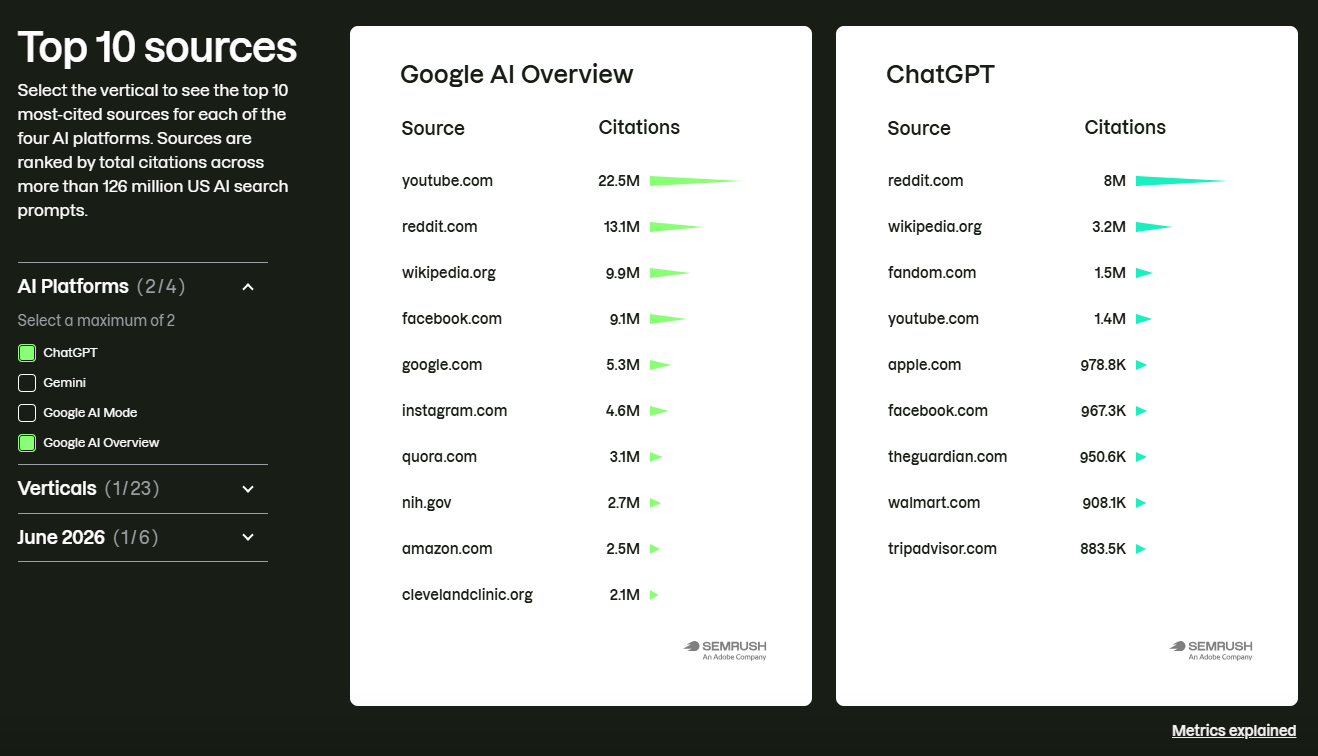The image size is (1318, 756).
Task: Open the Metrics explained link
Action: (x=1234, y=731)
